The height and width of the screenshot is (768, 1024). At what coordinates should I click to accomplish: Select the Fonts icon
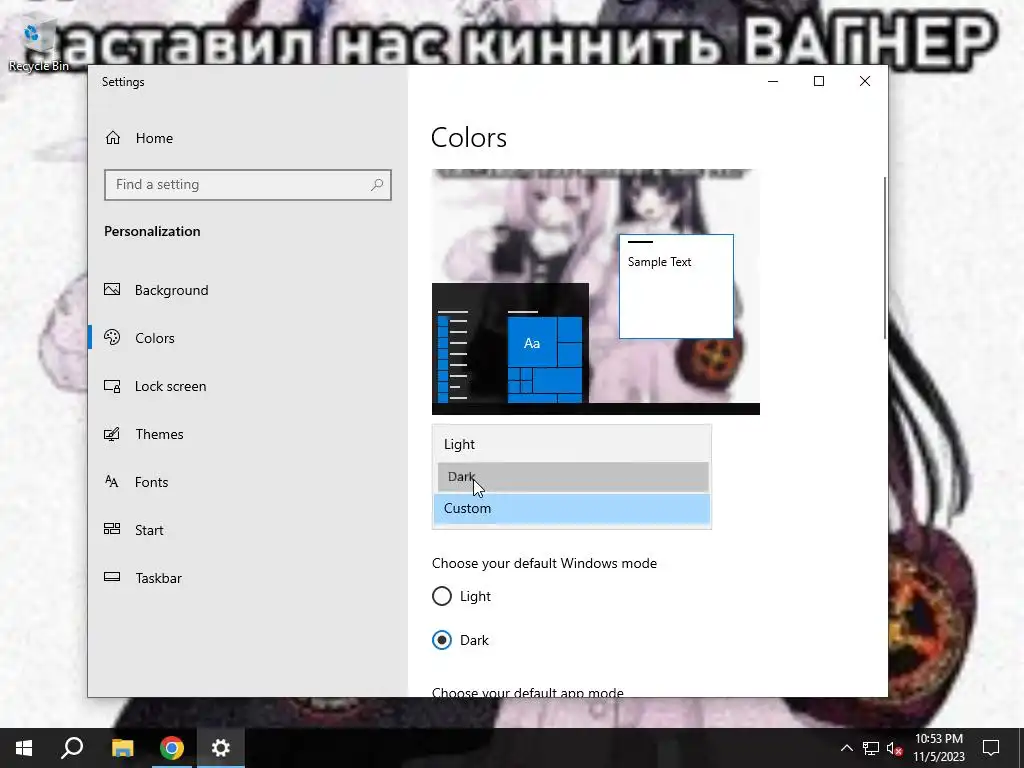[112, 482]
